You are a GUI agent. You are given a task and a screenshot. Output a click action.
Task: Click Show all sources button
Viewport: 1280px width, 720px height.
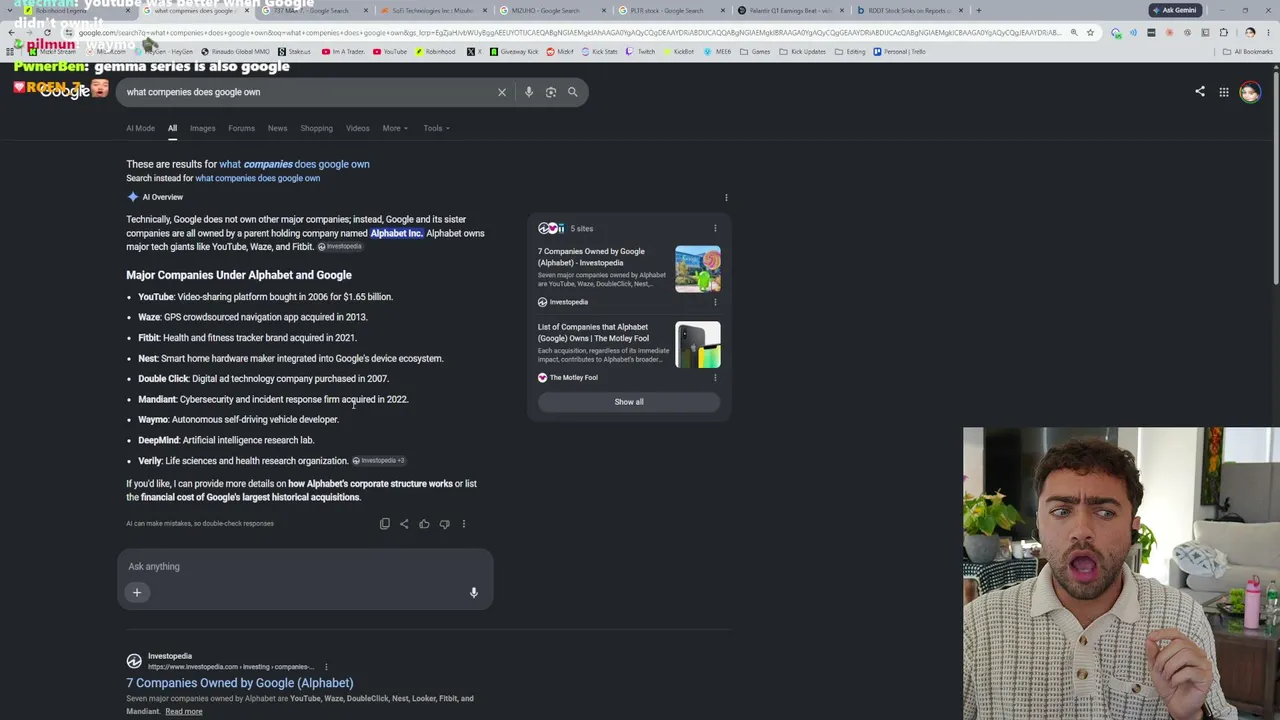[x=629, y=402]
